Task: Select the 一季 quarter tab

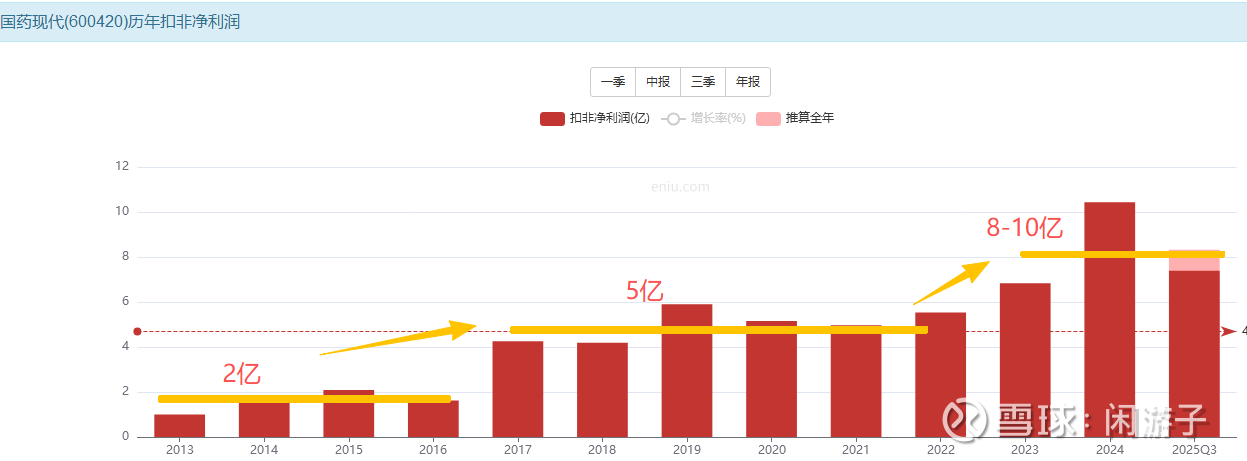Action: coord(613,82)
